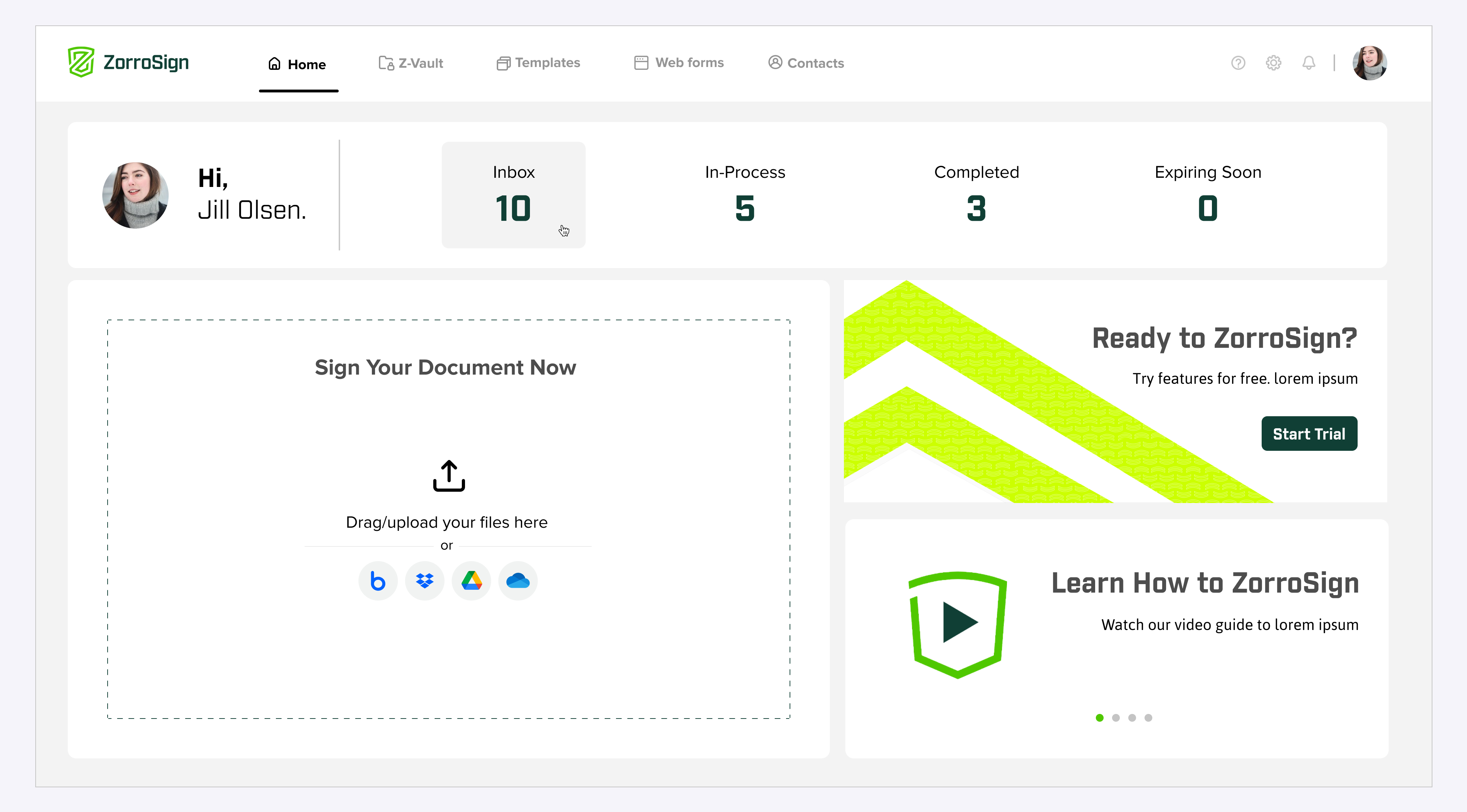Click the upload arrow icon
The image size is (1467, 812).
pyautogui.click(x=449, y=476)
